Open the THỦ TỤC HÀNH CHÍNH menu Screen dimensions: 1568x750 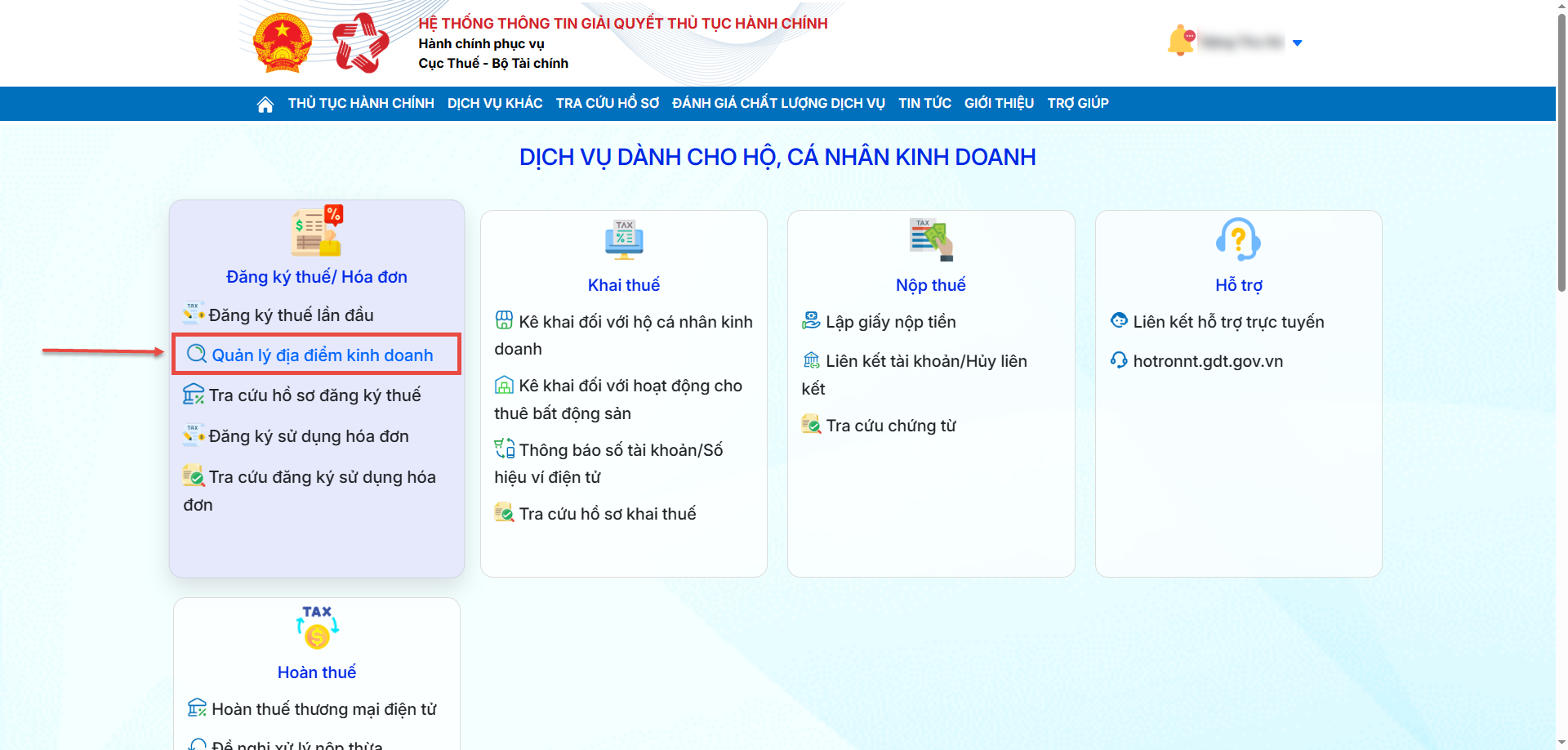[x=361, y=104]
